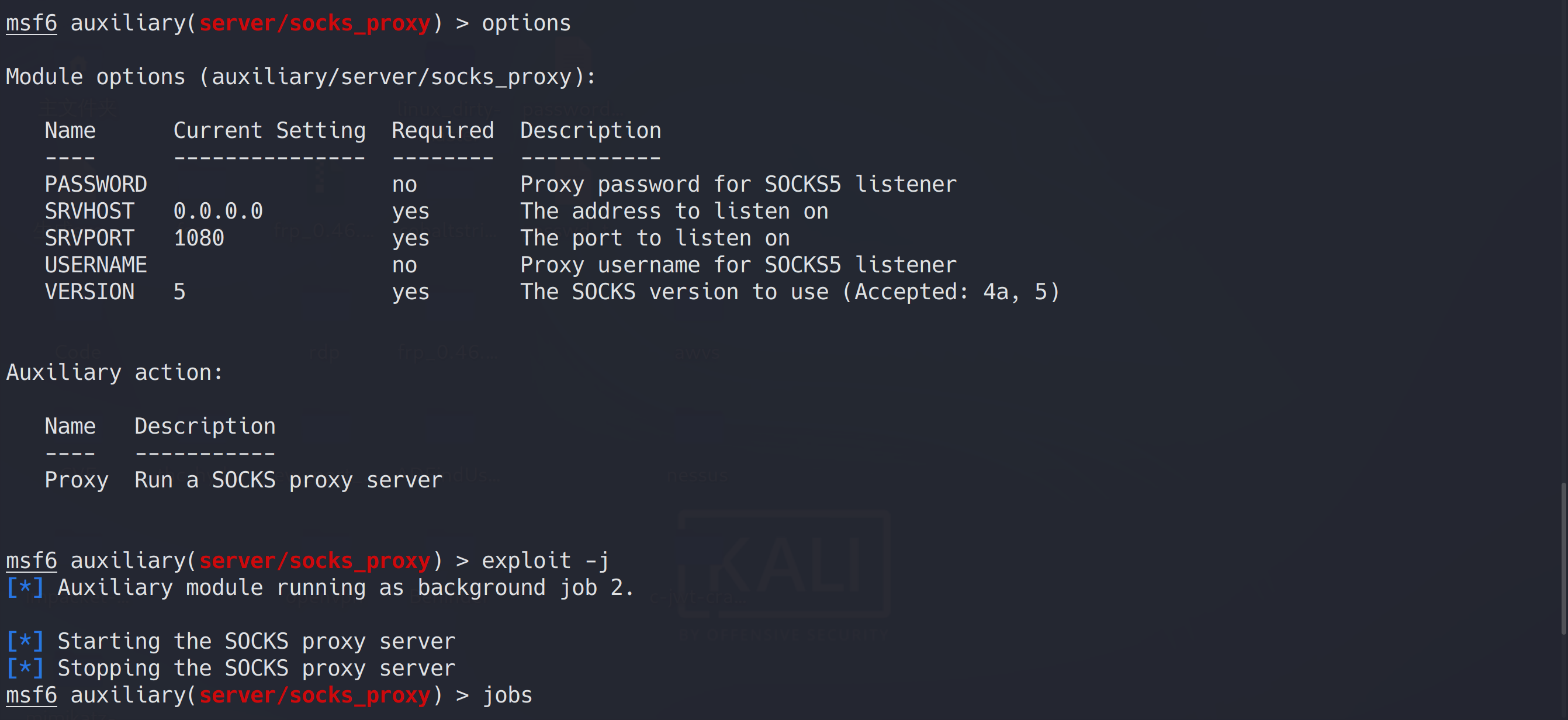Click the SRVHOST value 0.0.0.0

(x=218, y=211)
